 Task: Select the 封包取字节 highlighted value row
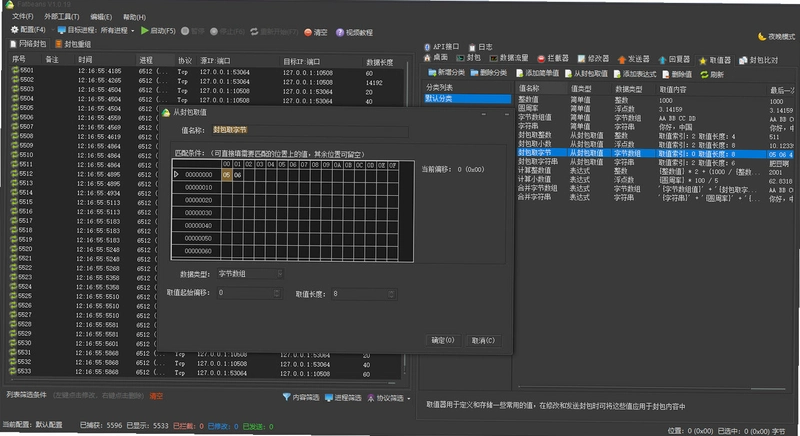pyautogui.click(x=656, y=153)
